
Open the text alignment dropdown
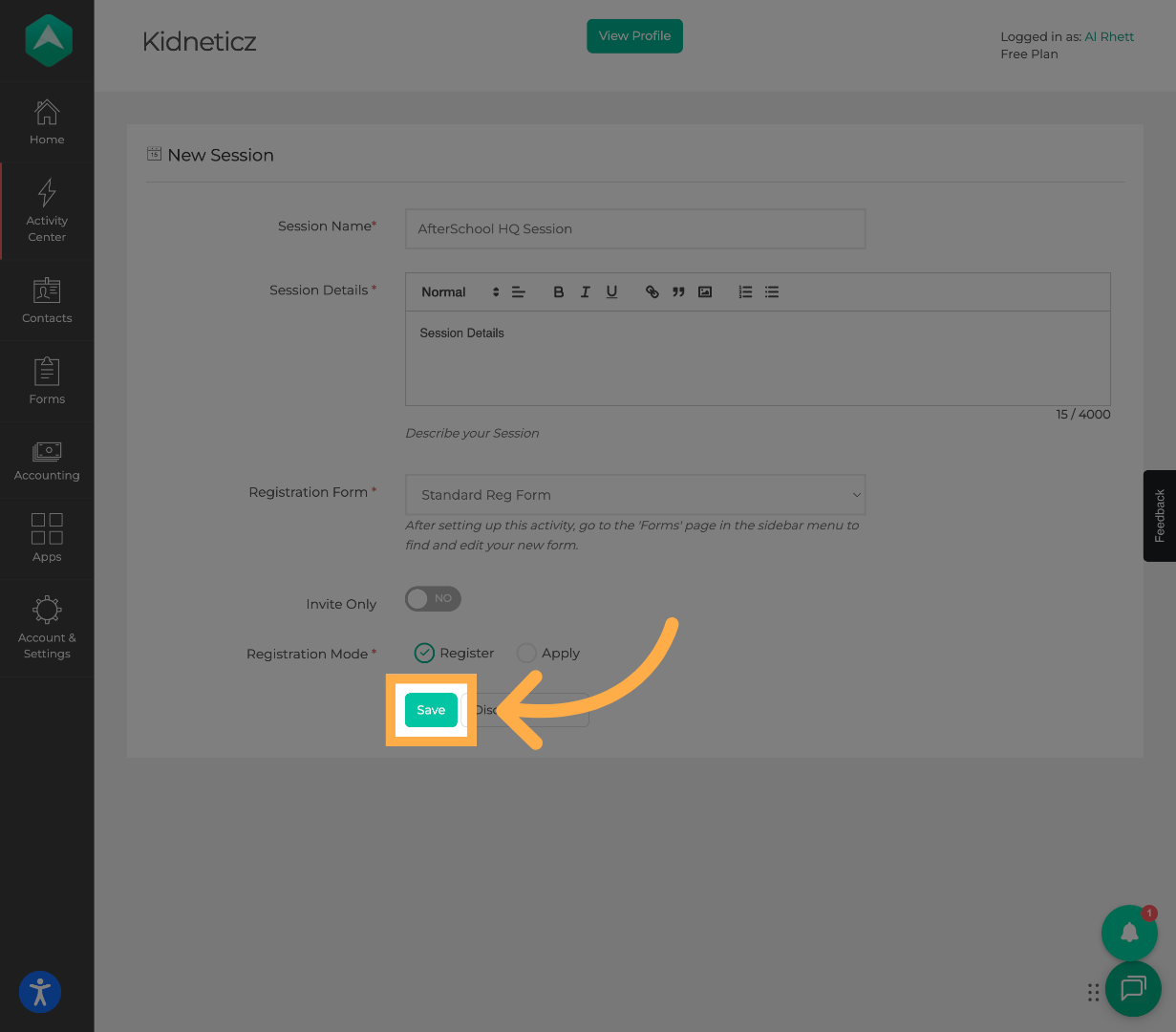coord(517,291)
